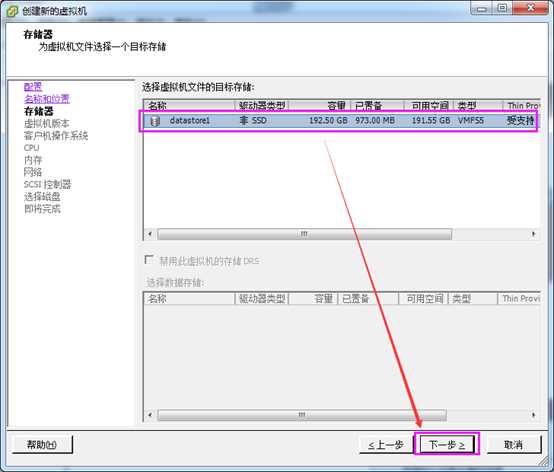This screenshot has width=554, height=472.
Task: Sort upper table by 容量 column
Action: pos(320,105)
